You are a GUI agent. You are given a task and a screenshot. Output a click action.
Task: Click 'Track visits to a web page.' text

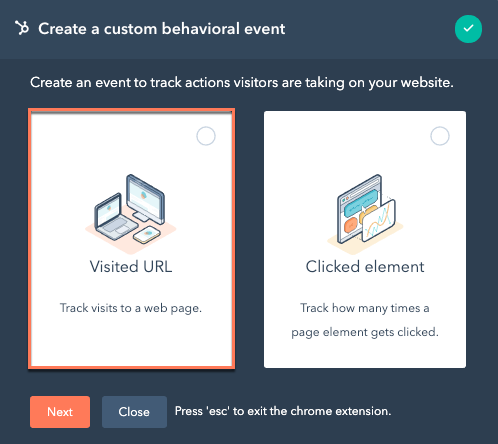pyautogui.click(x=131, y=308)
